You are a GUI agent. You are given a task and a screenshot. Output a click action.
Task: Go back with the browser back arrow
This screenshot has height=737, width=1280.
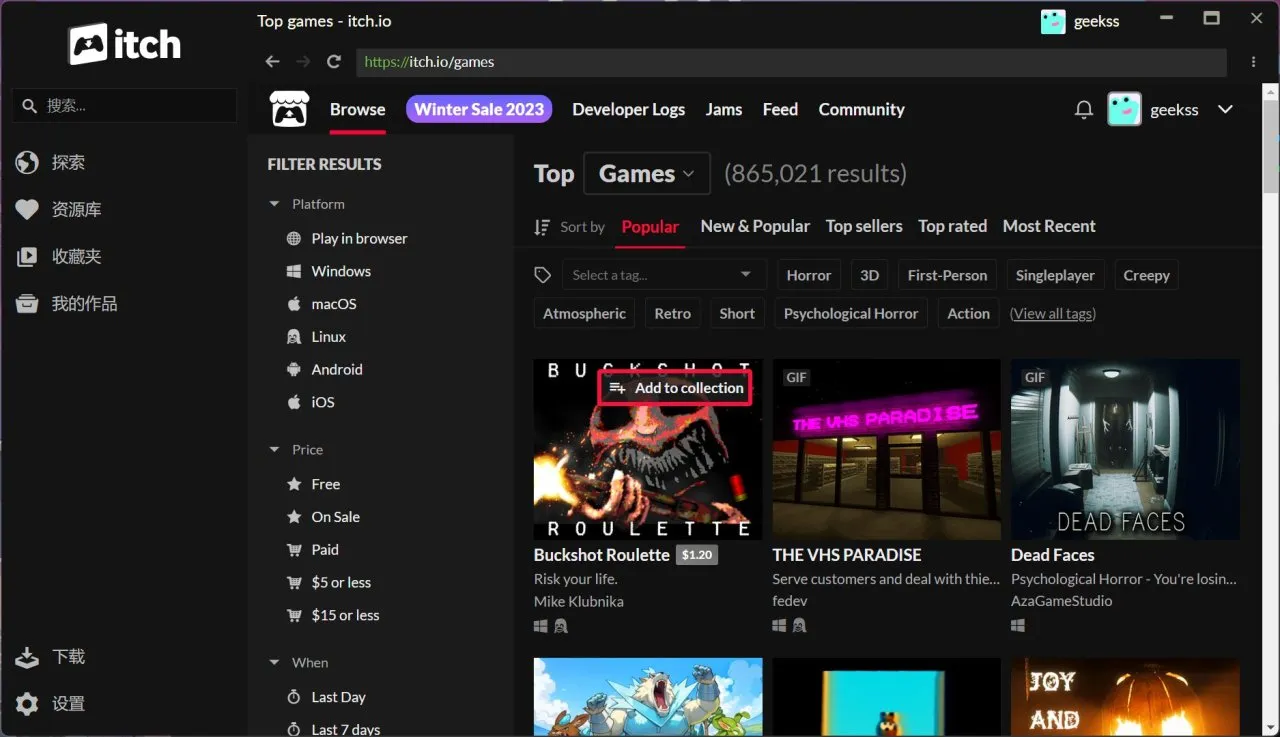click(x=272, y=62)
